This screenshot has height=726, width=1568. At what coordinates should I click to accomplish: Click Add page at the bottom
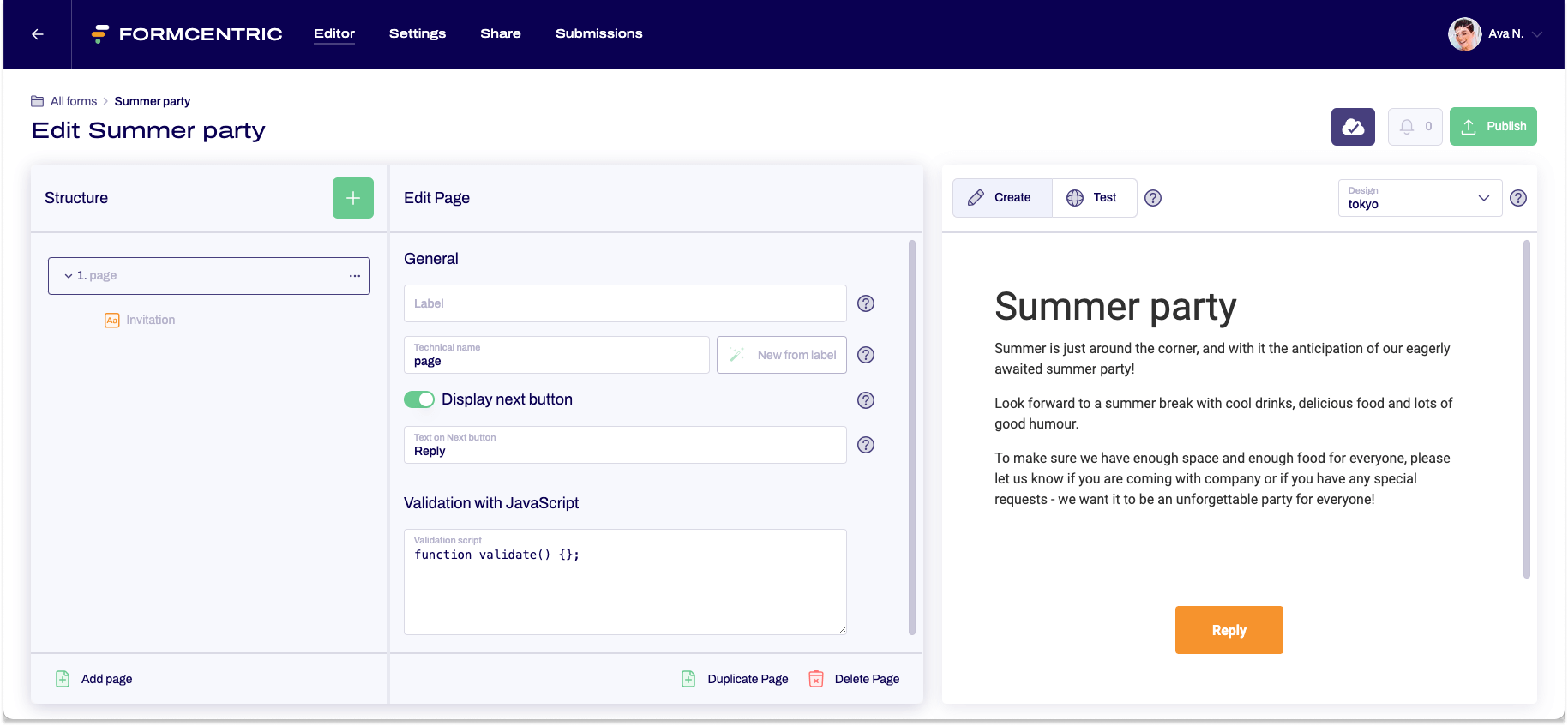tap(94, 679)
